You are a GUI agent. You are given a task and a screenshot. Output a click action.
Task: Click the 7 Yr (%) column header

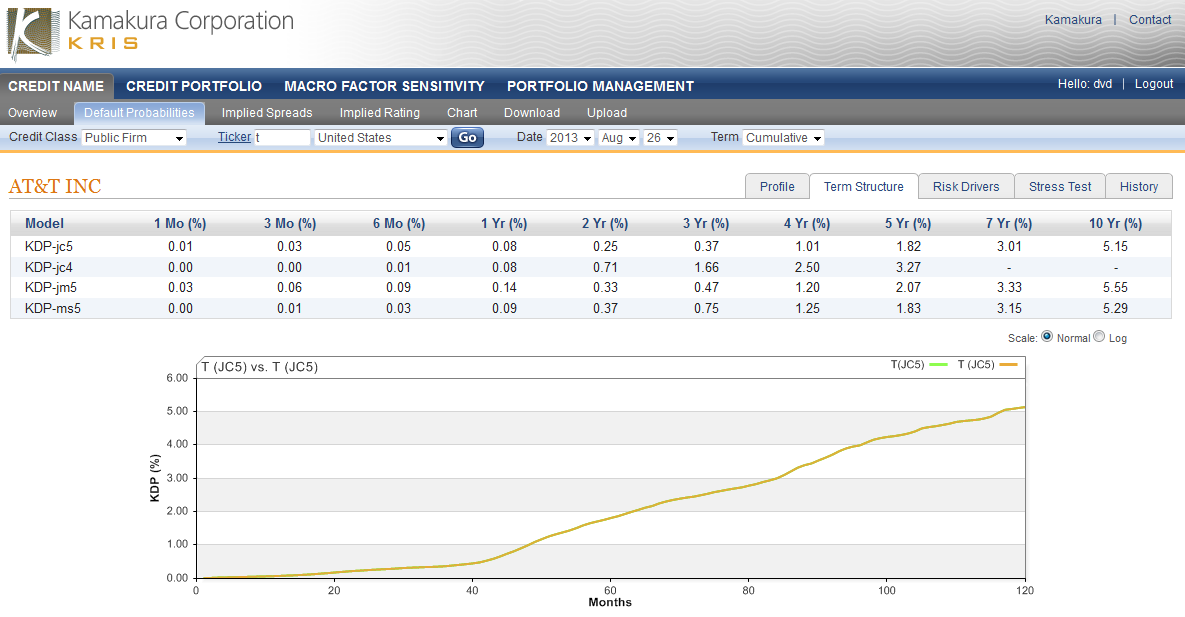(x=1009, y=224)
